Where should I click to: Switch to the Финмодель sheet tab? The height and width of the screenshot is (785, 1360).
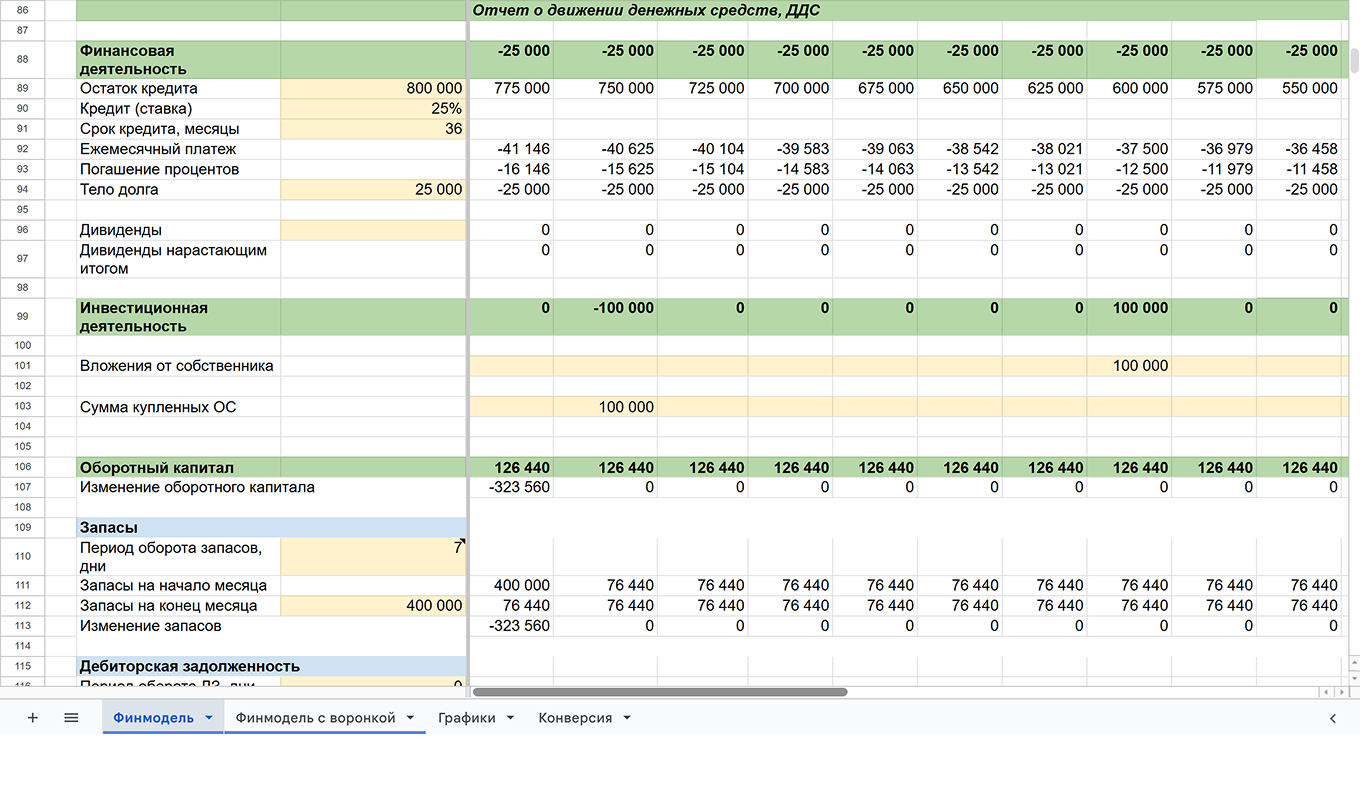tap(153, 718)
